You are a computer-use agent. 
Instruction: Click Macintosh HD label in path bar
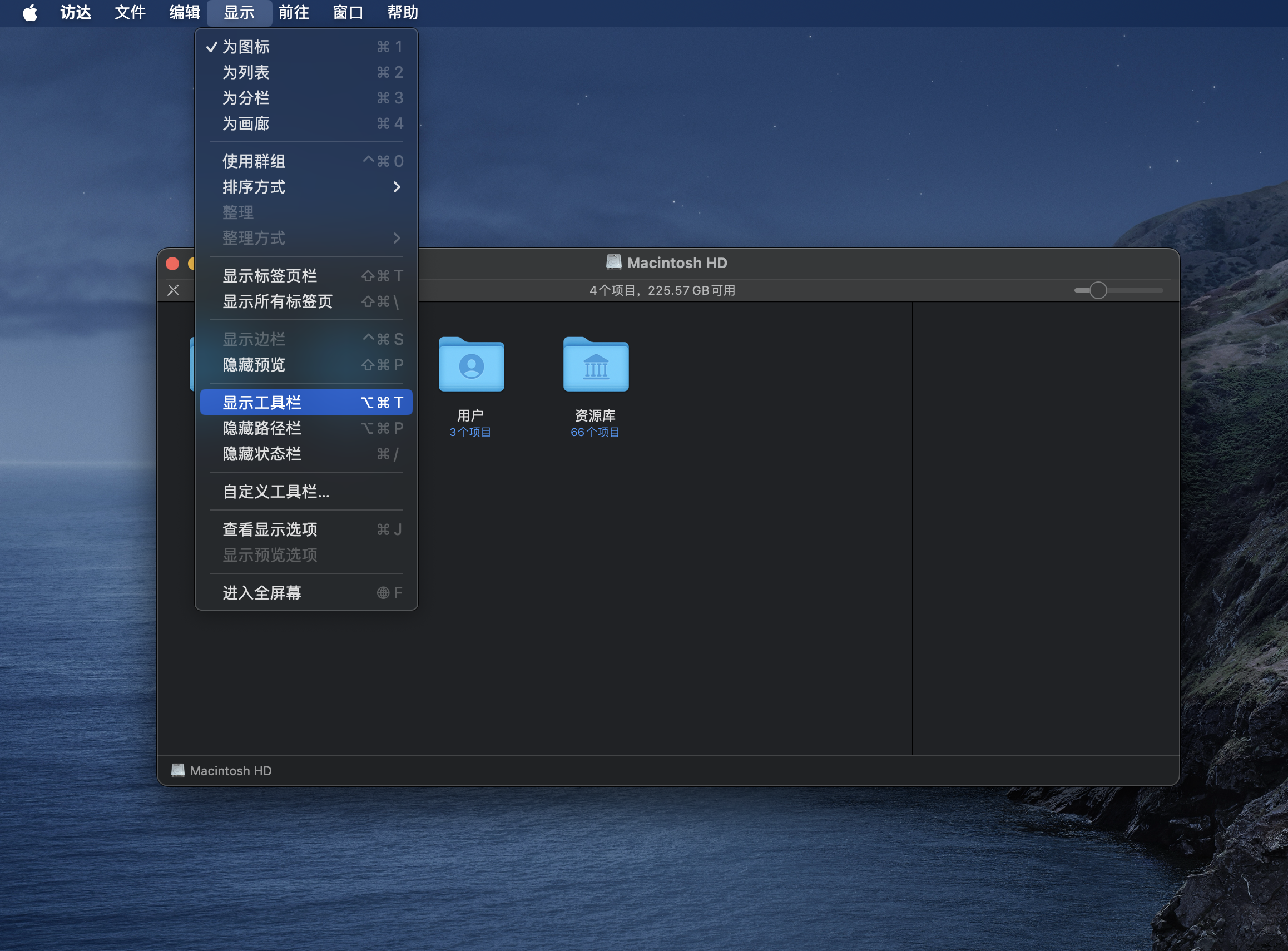point(231,771)
